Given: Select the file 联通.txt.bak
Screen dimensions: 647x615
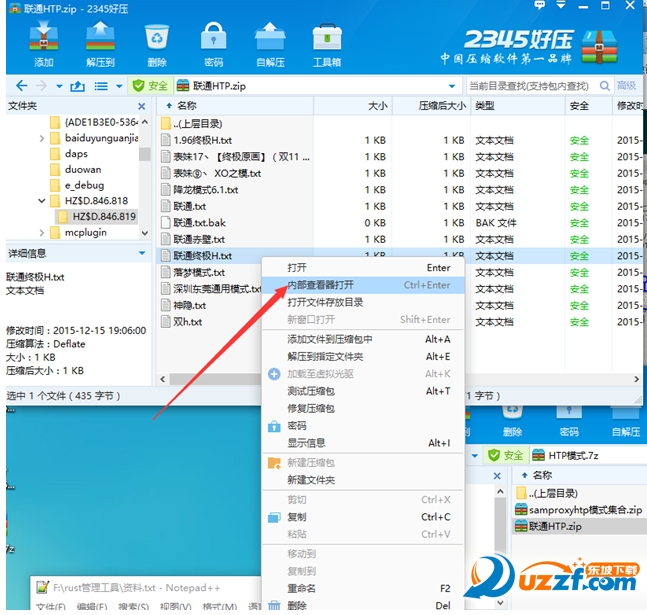Looking at the screenshot, I should (x=199, y=223).
